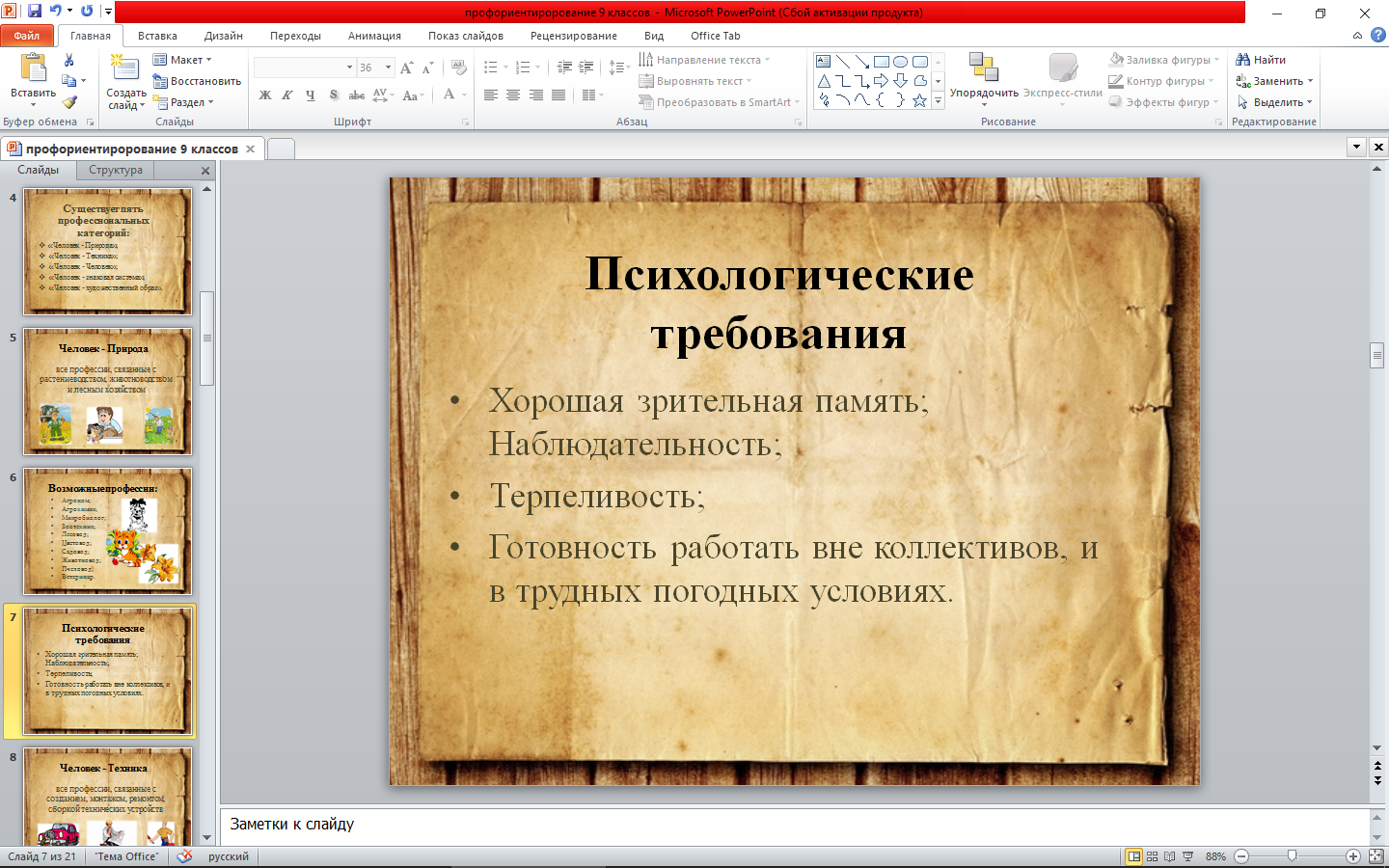Start slideshow from status bar icon
Viewport: 1389px width, 868px height.
coord(1188,856)
